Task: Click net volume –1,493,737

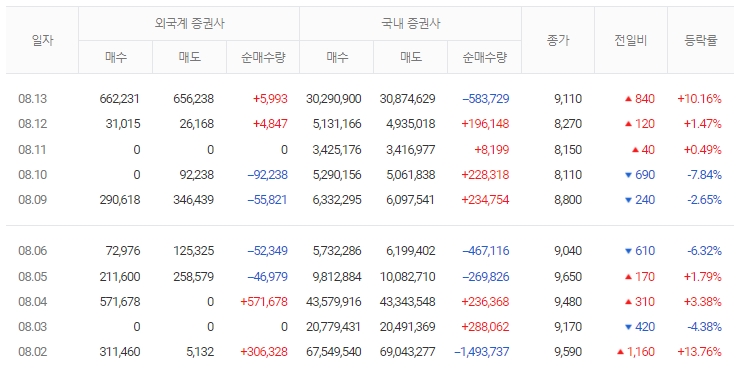Action: pyautogui.click(x=482, y=351)
